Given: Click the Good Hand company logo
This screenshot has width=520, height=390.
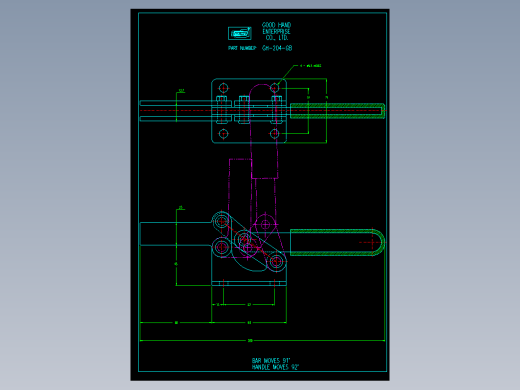Looking at the screenshot, I should point(240,33).
